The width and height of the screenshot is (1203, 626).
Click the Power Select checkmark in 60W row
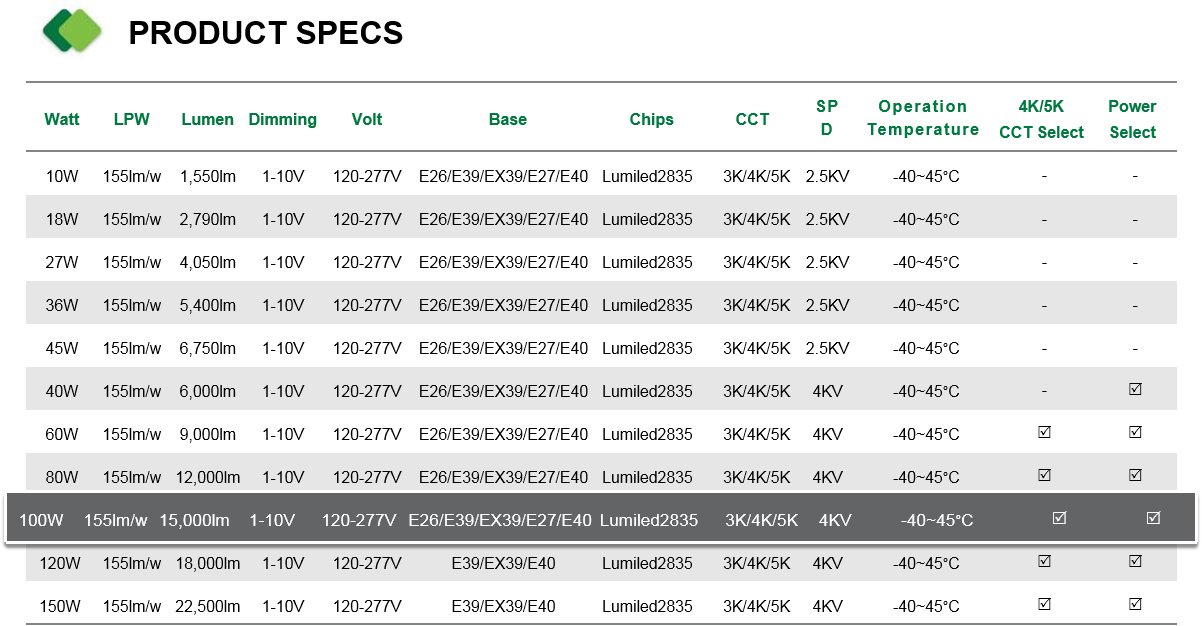(x=1135, y=432)
